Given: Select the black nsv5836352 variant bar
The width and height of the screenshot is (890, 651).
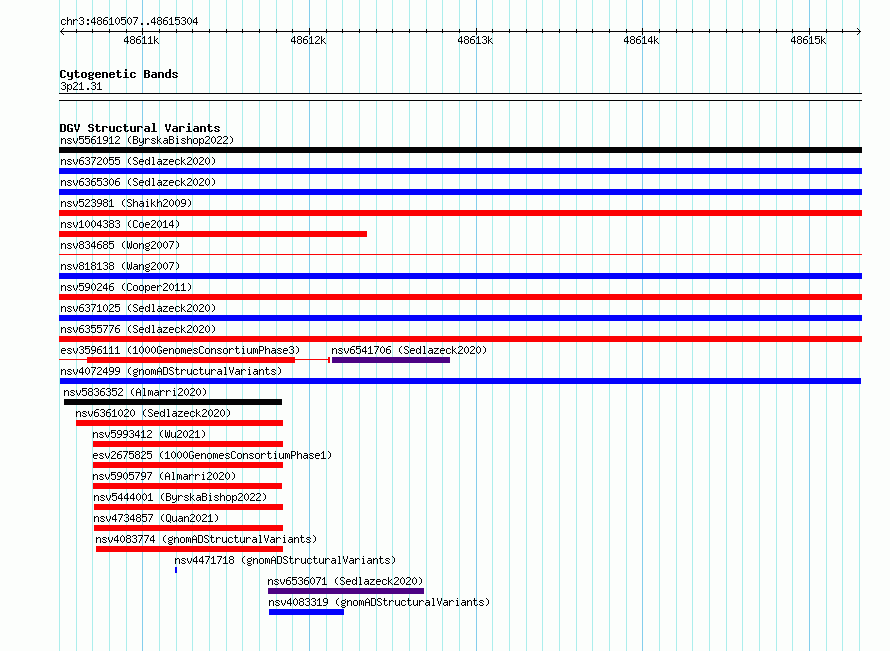Looking at the screenshot, I should coord(173,402).
